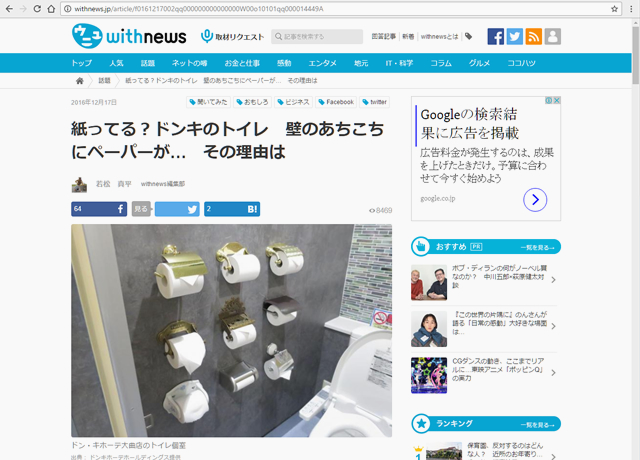Open the orange RSS feed icon
This screenshot has height=460, width=640.
(x=533, y=37)
